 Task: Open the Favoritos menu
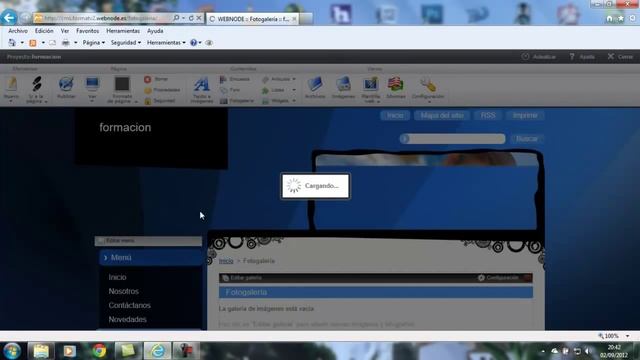coord(87,31)
